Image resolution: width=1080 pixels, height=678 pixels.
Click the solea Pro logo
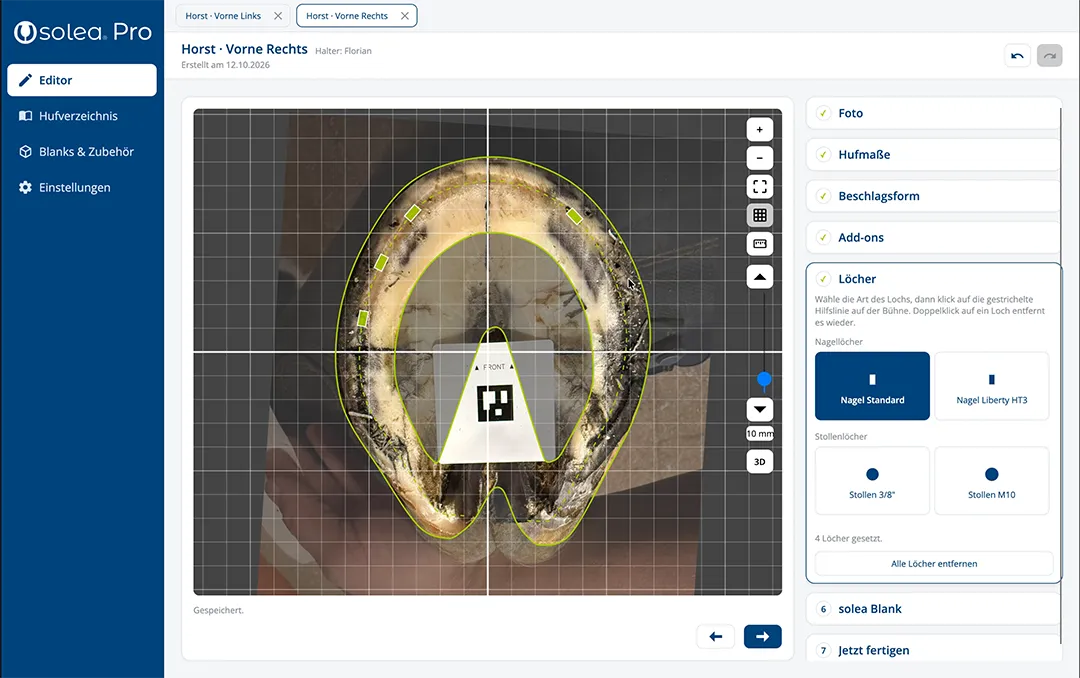[83, 32]
